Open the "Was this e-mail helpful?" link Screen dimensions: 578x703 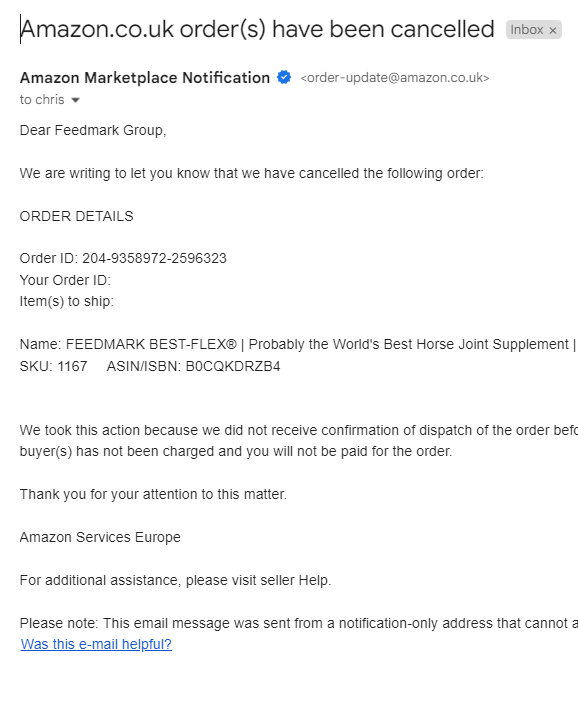96,644
